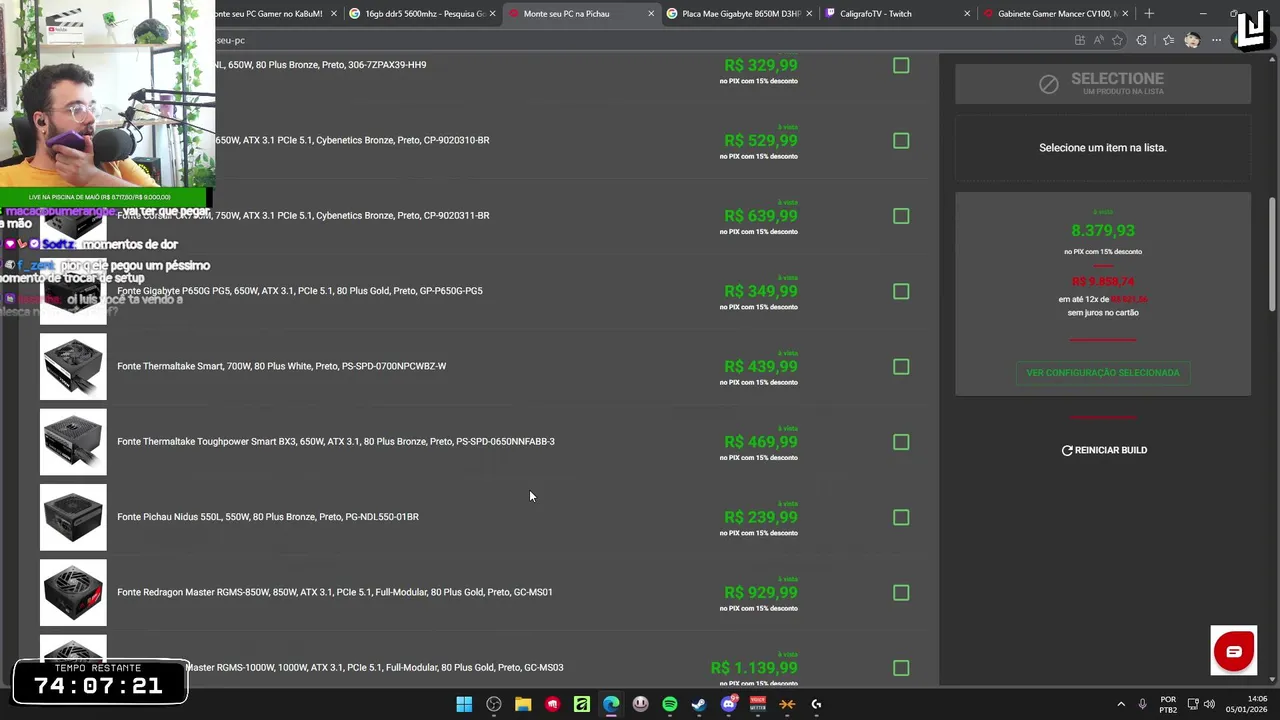
Task: Open browser read aloud icon
Action: [1098, 40]
